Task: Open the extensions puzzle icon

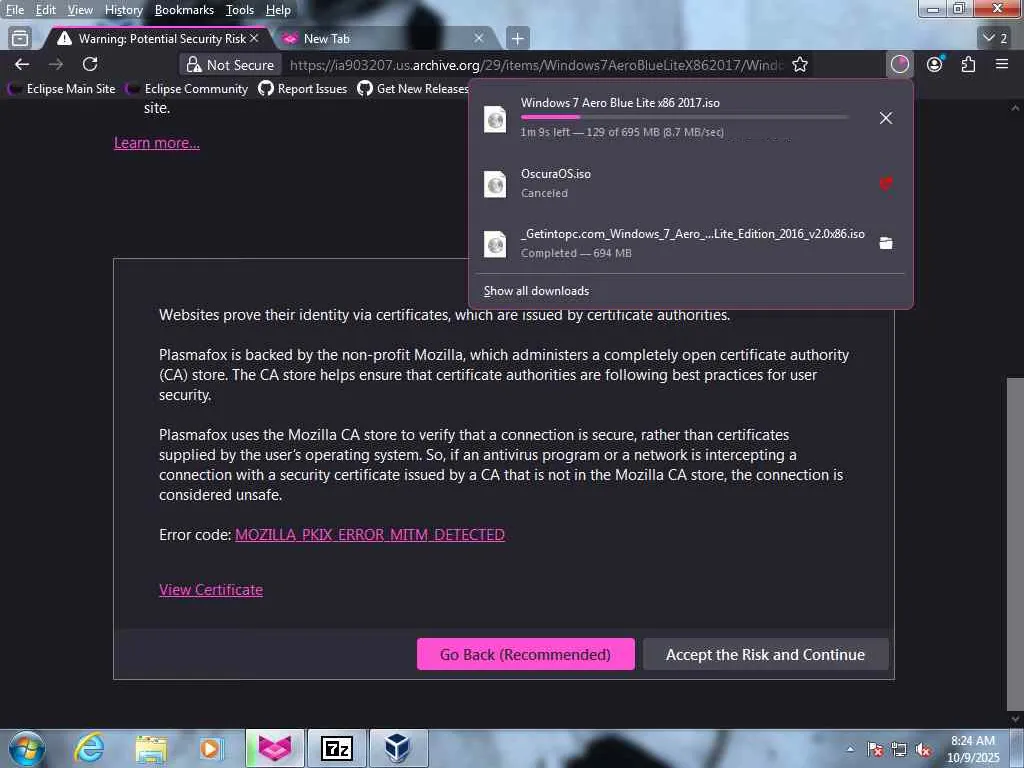Action: click(x=968, y=64)
